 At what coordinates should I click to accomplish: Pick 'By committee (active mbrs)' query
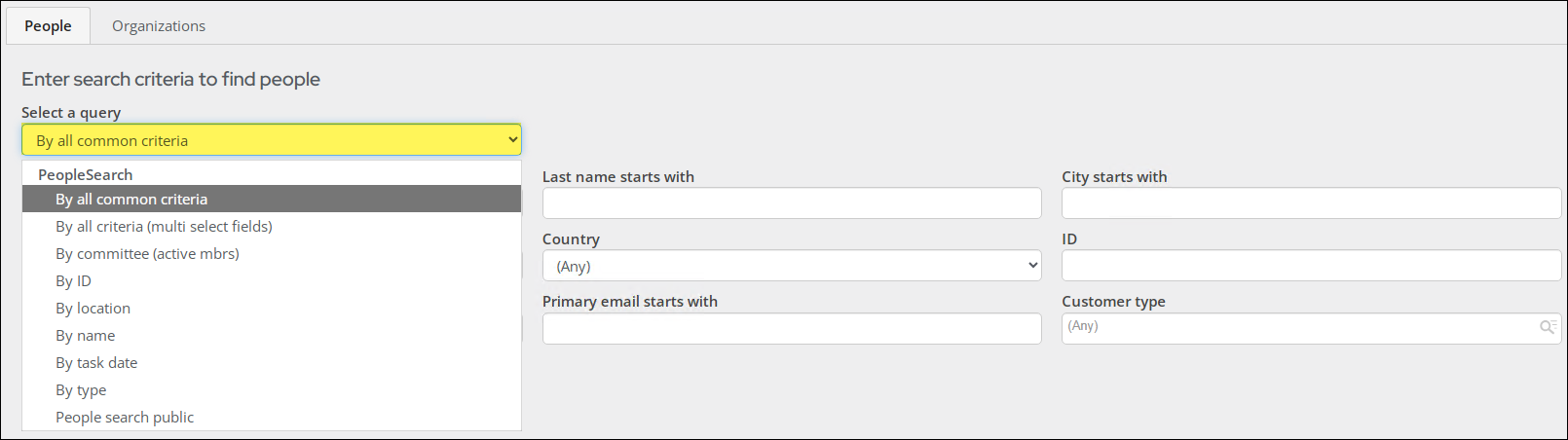(x=147, y=254)
